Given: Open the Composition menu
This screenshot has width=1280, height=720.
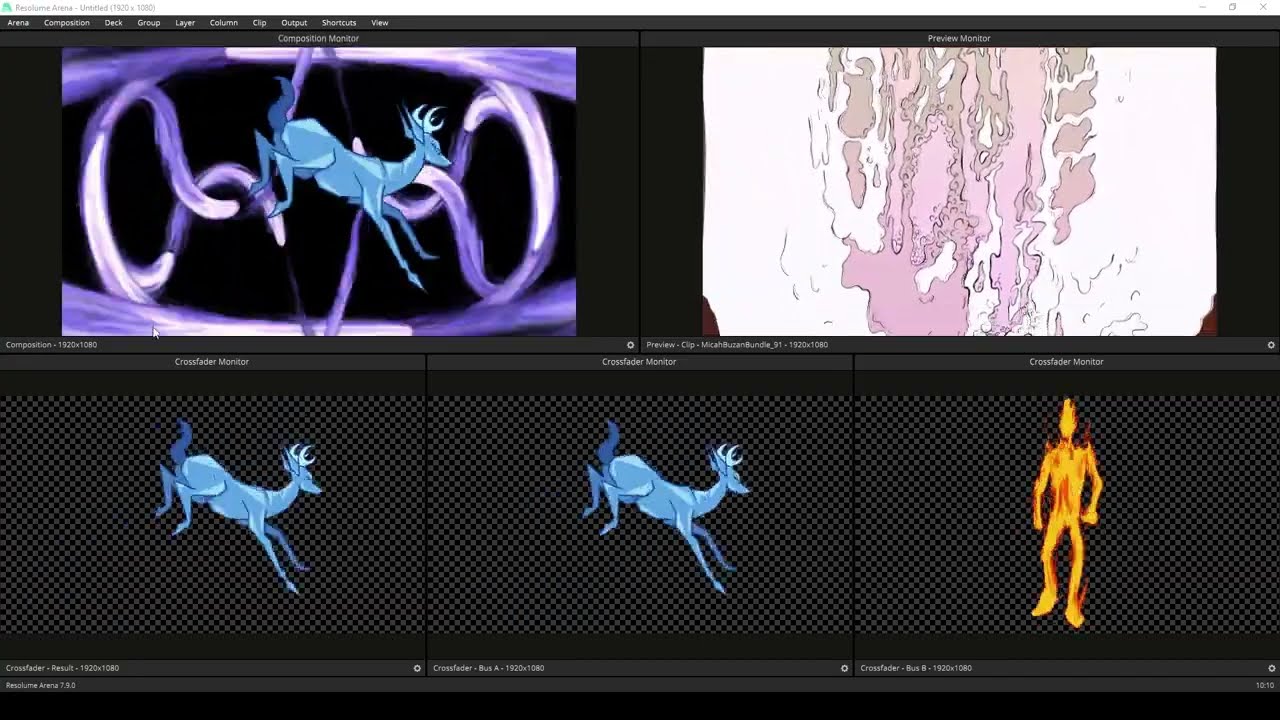Looking at the screenshot, I should [66, 22].
